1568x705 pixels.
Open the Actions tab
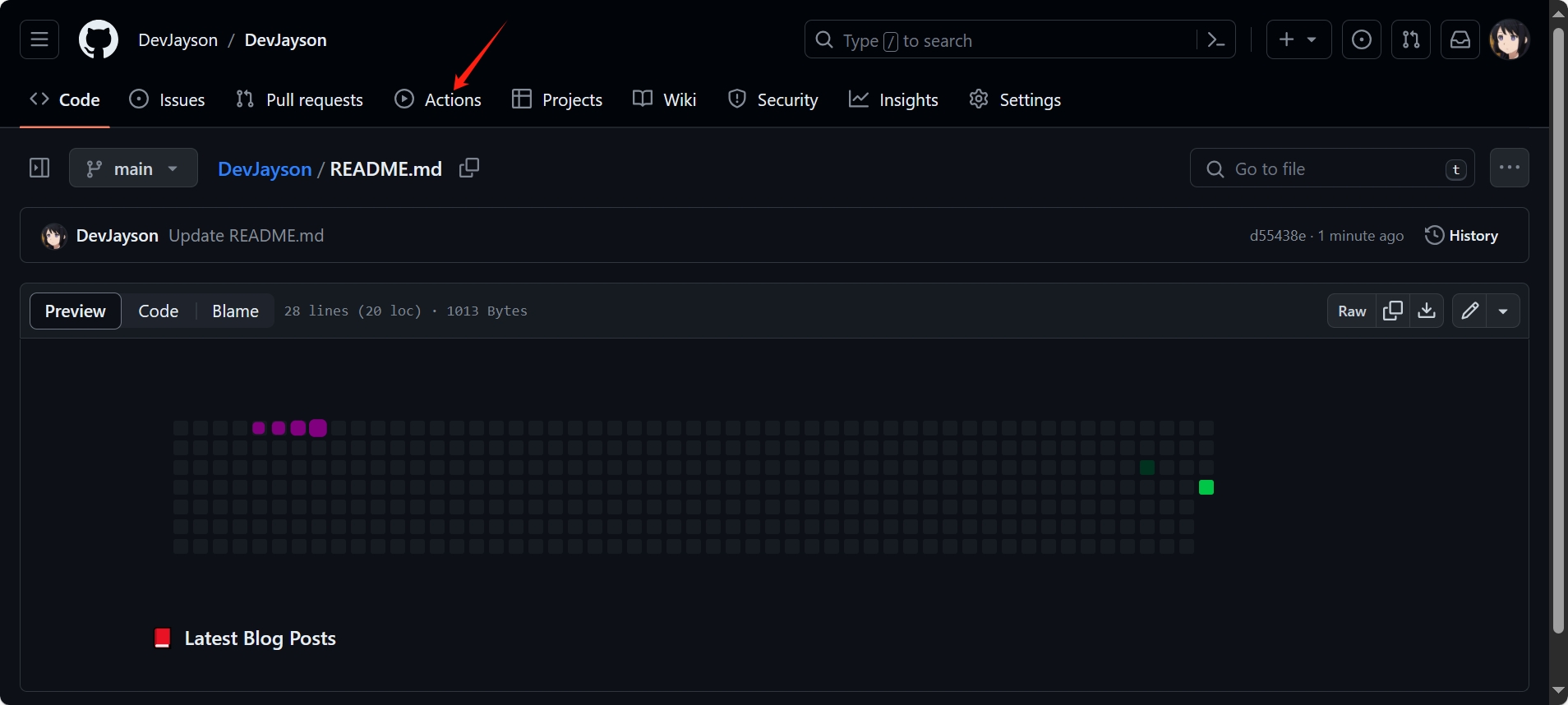coord(438,99)
